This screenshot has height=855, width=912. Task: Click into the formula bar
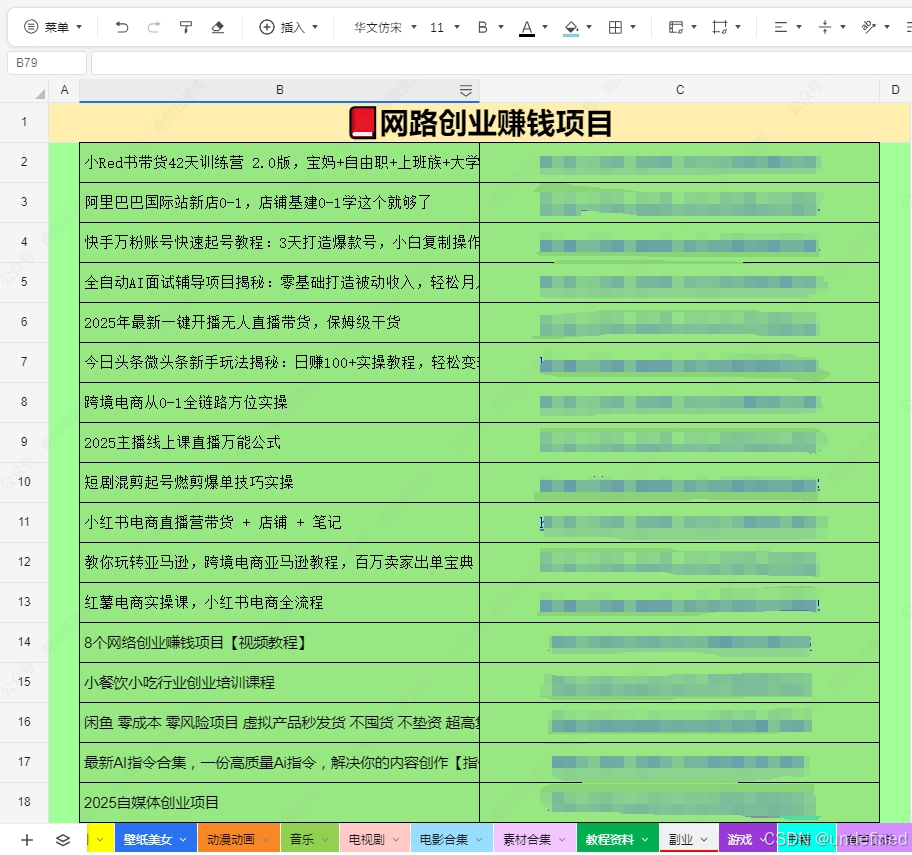tap(500, 63)
